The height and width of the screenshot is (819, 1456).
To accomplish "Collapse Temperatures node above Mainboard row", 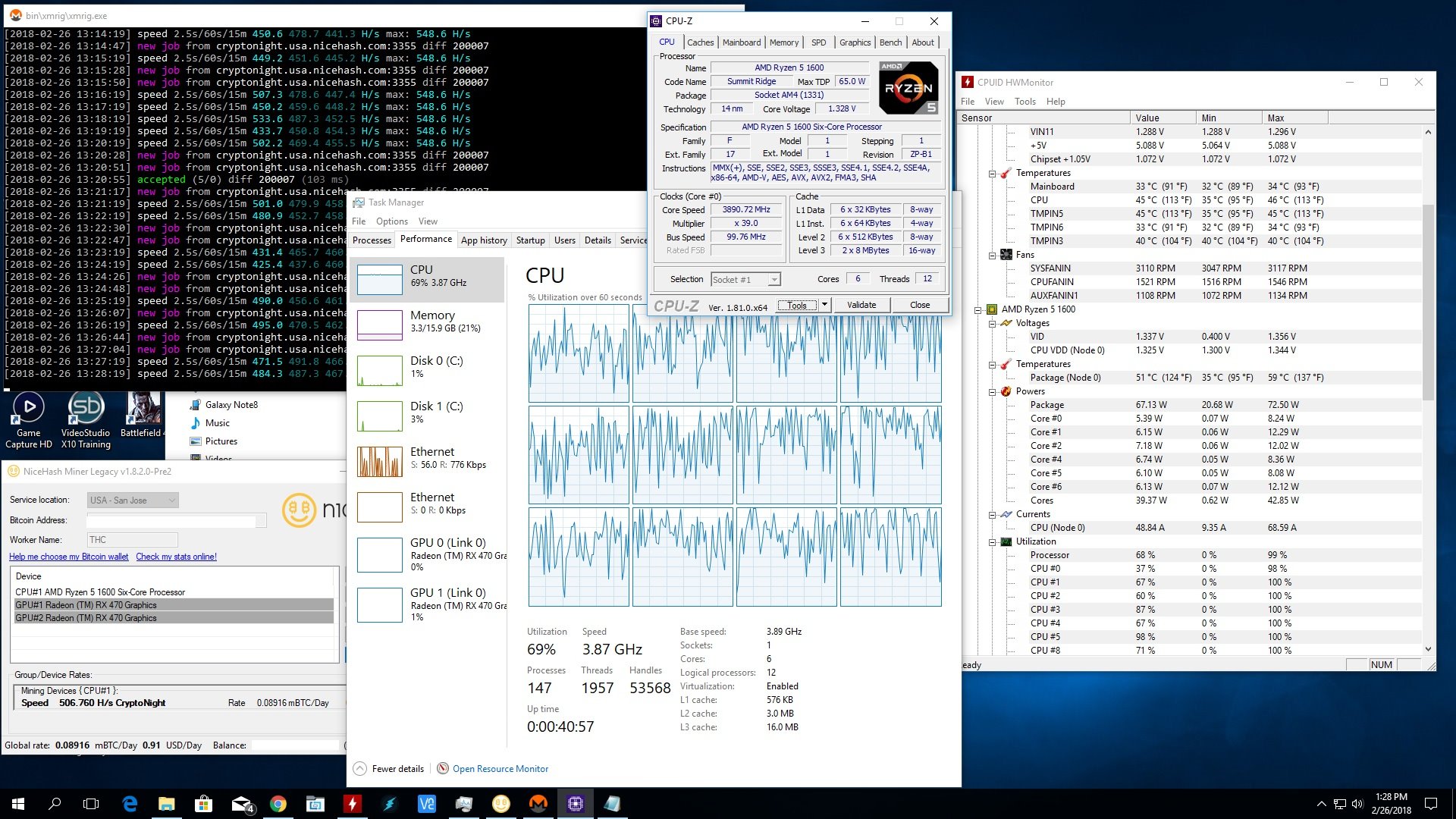I will [x=992, y=174].
